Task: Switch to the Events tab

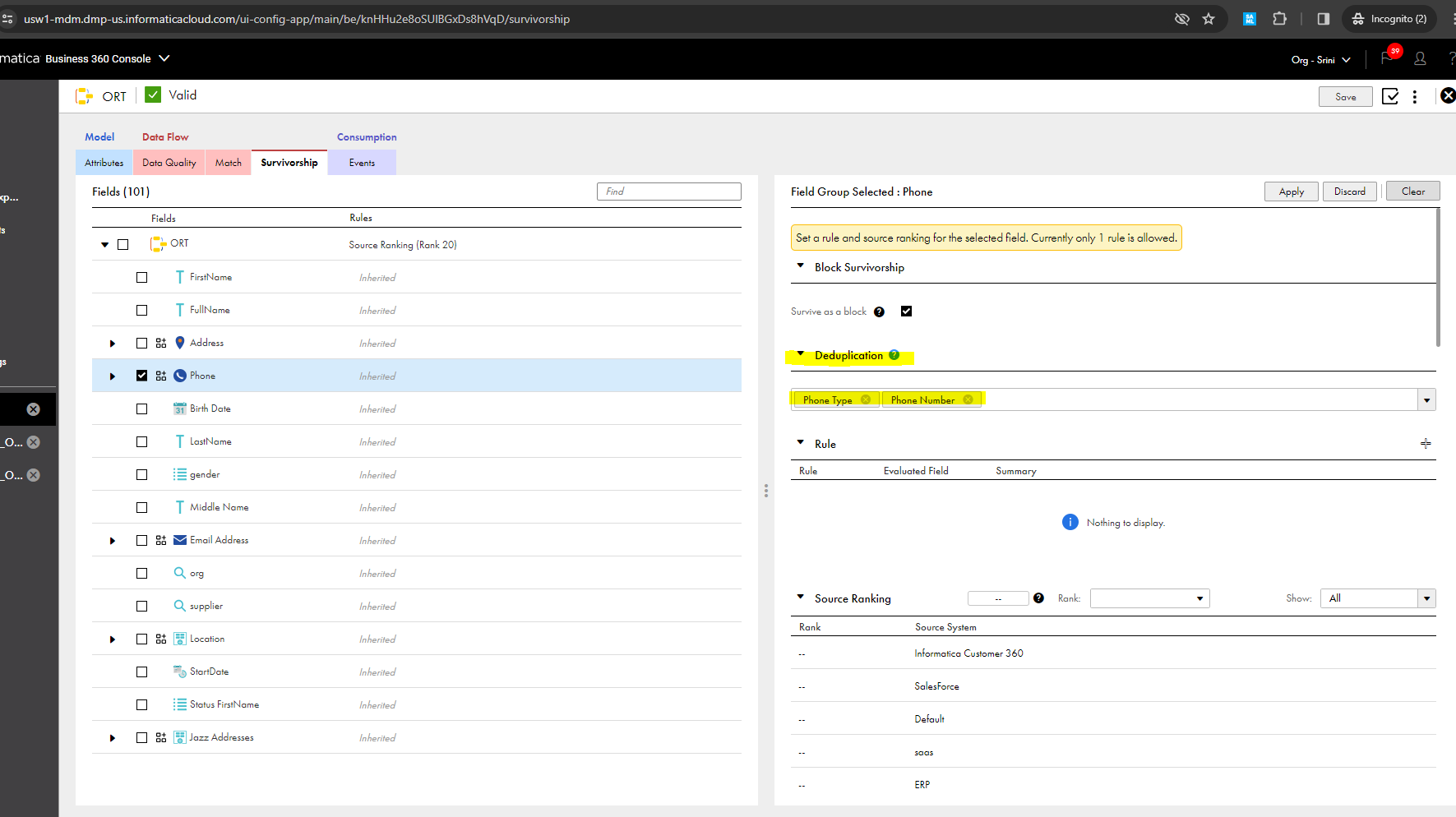Action: (362, 163)
